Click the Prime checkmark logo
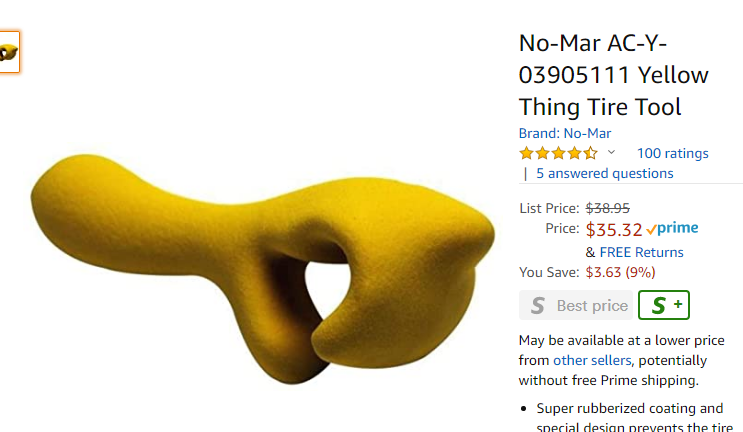The height and width of the screenshot is (432, 743). click(672, 228)
